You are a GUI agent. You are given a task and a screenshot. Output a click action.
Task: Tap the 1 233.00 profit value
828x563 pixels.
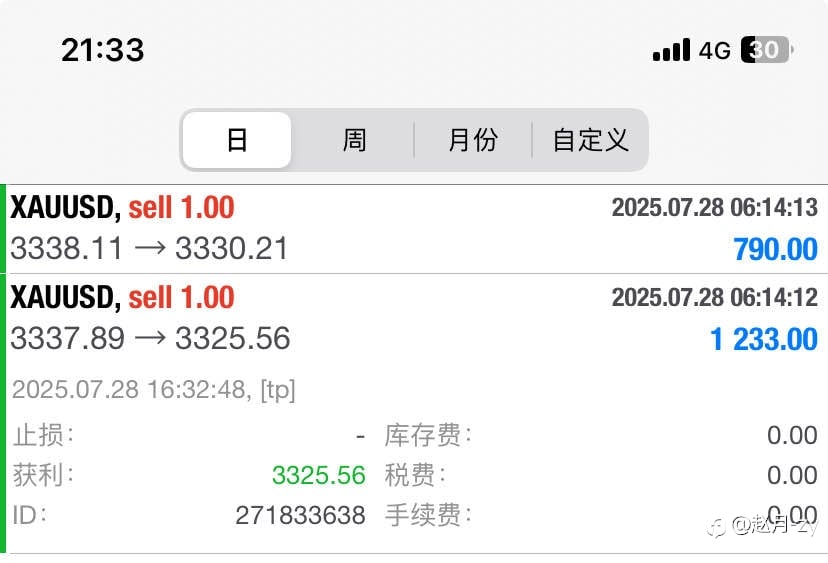point(764,339)
